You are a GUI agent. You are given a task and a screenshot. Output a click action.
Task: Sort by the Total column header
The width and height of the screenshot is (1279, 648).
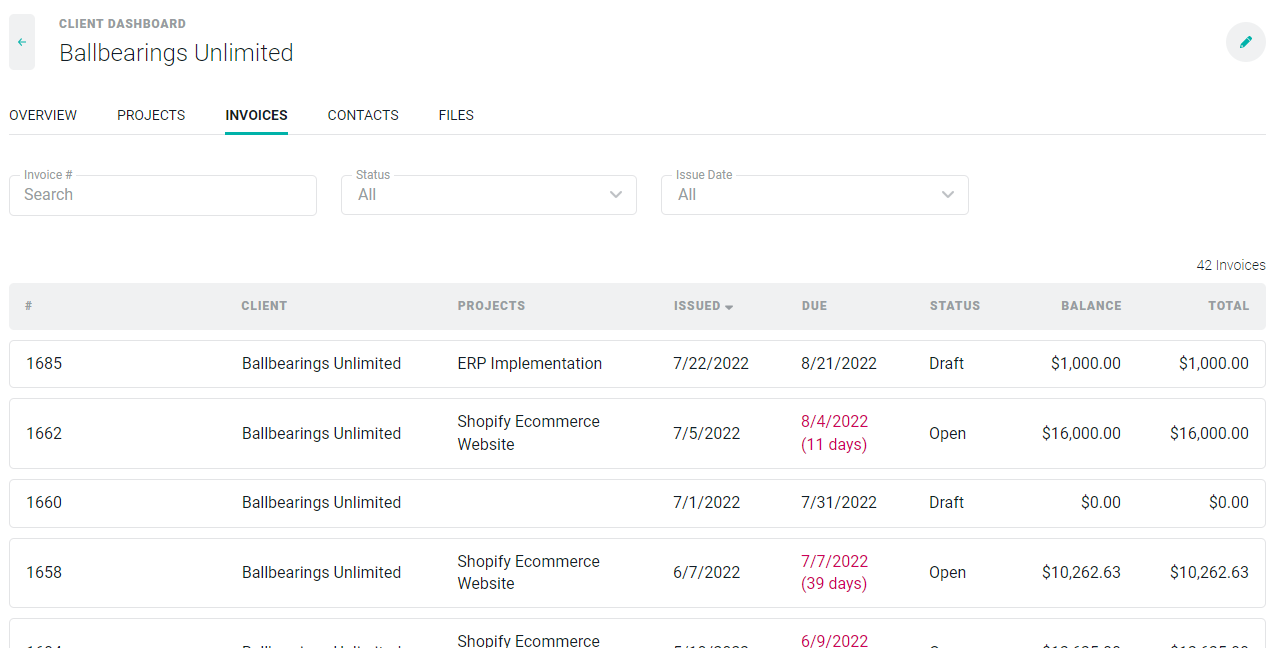[1228, 306]
